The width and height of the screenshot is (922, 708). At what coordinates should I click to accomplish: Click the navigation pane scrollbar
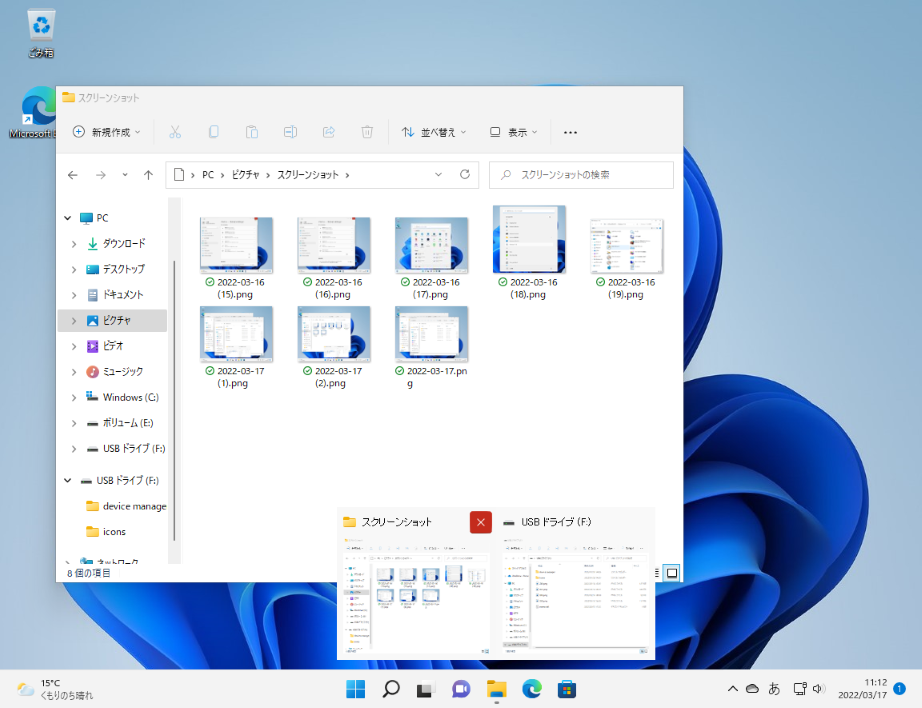tap(174, 400)
